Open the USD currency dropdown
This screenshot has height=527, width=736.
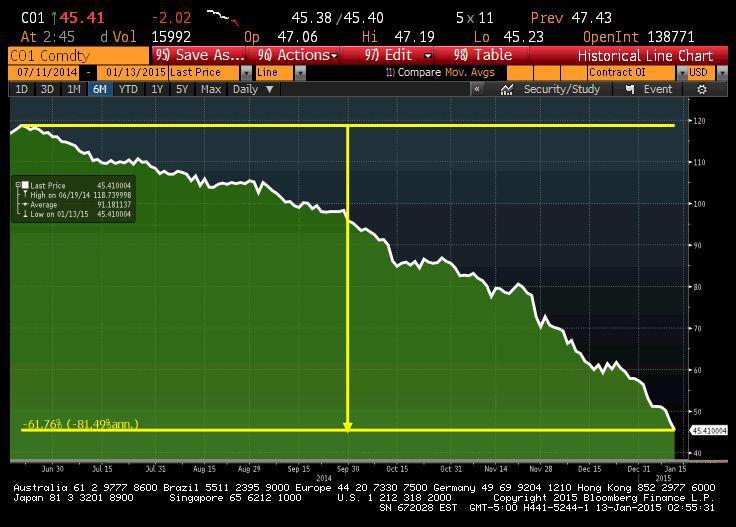pos(726,73)
